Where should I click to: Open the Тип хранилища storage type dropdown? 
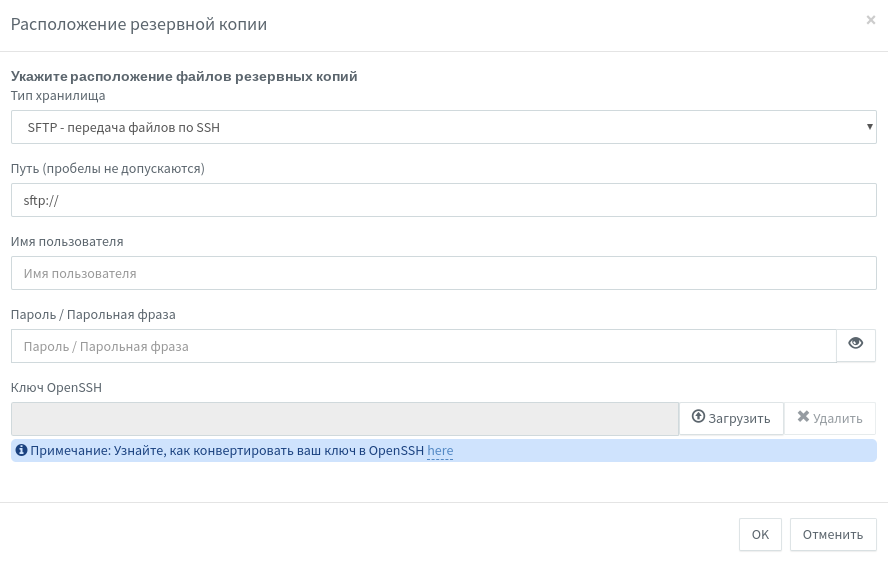(x=443, y=127)
